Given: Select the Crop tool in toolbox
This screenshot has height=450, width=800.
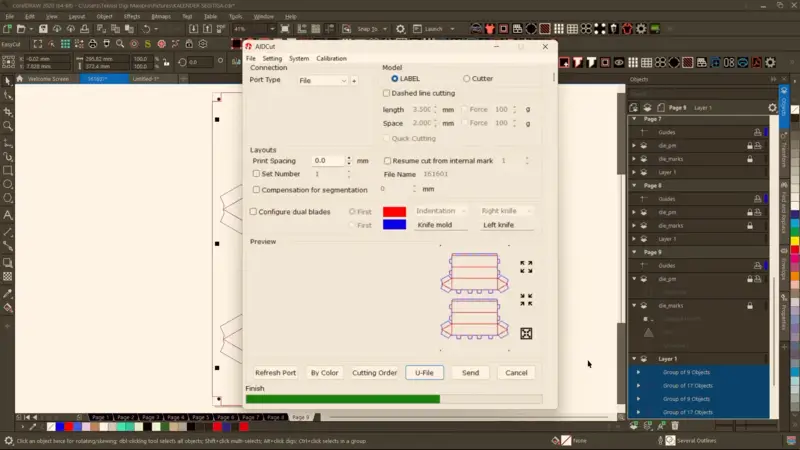Looking at the screenshot, I should point(8,111).
